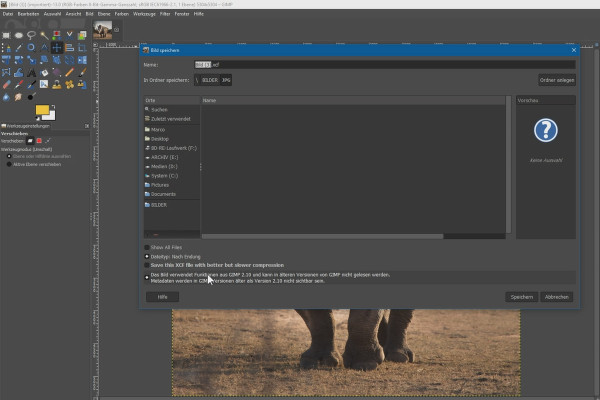Select the Desktop entry in the places list

pyautogui.click(x=172, y=139)
